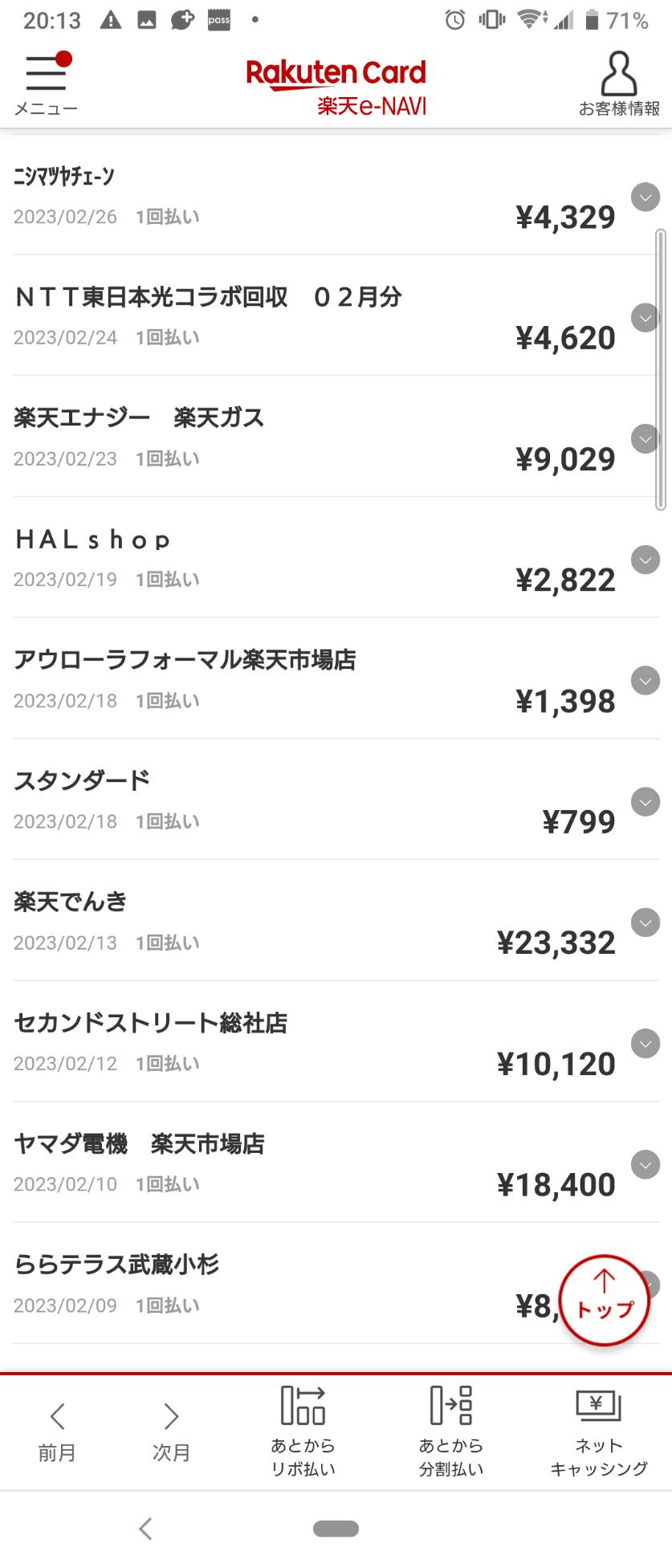
Task: Go to previous month (前月) arrow
Action: coord(57,1432)
